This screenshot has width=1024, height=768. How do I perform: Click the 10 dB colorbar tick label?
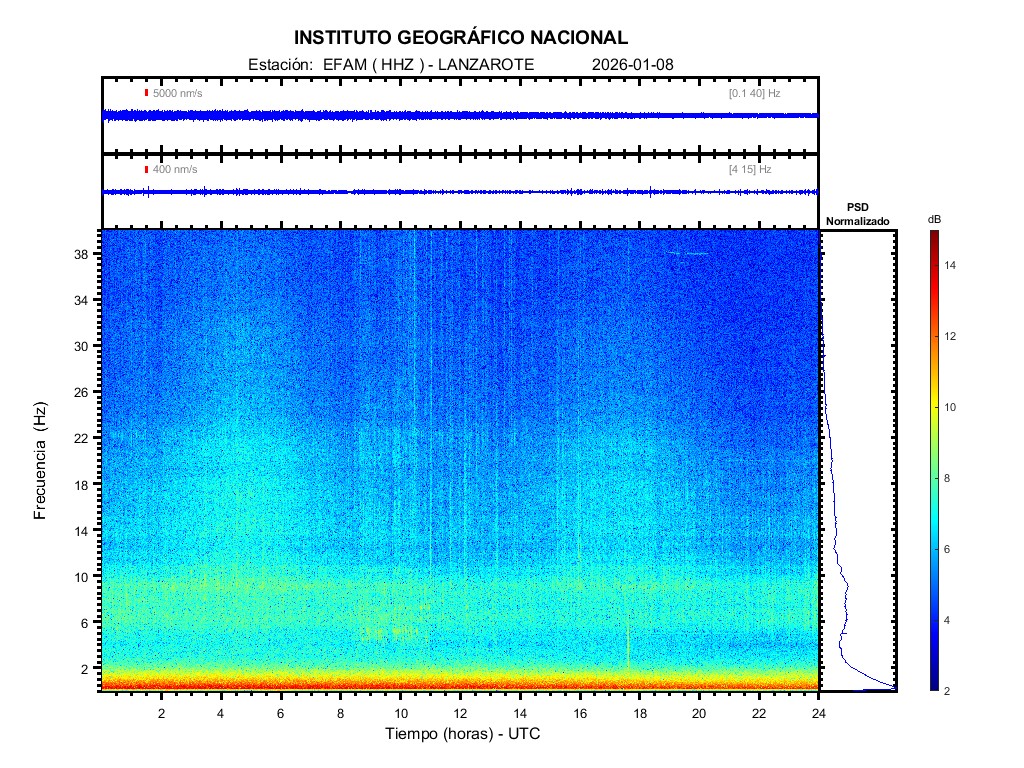(953, 408)
